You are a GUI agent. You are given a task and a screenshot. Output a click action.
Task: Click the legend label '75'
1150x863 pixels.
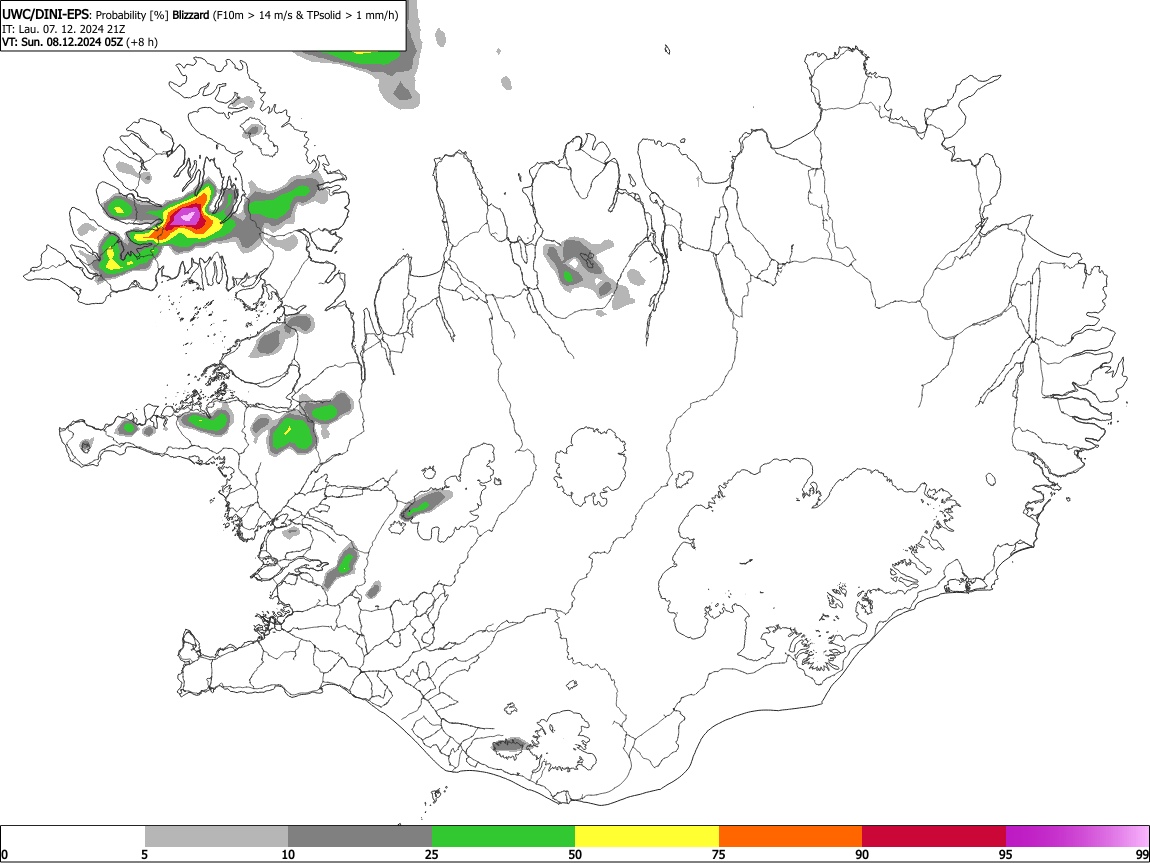[719, 854]
